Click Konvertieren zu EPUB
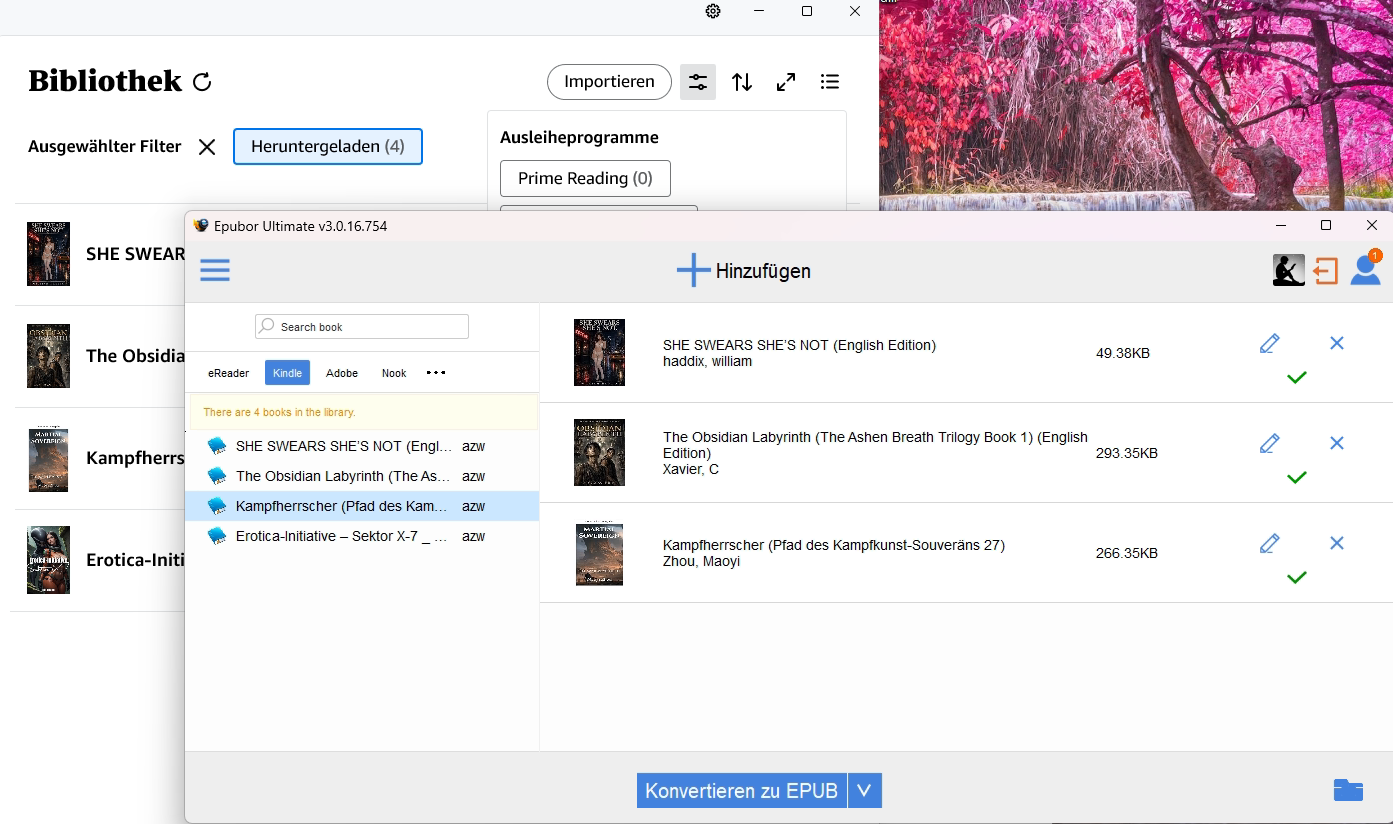 742,790
